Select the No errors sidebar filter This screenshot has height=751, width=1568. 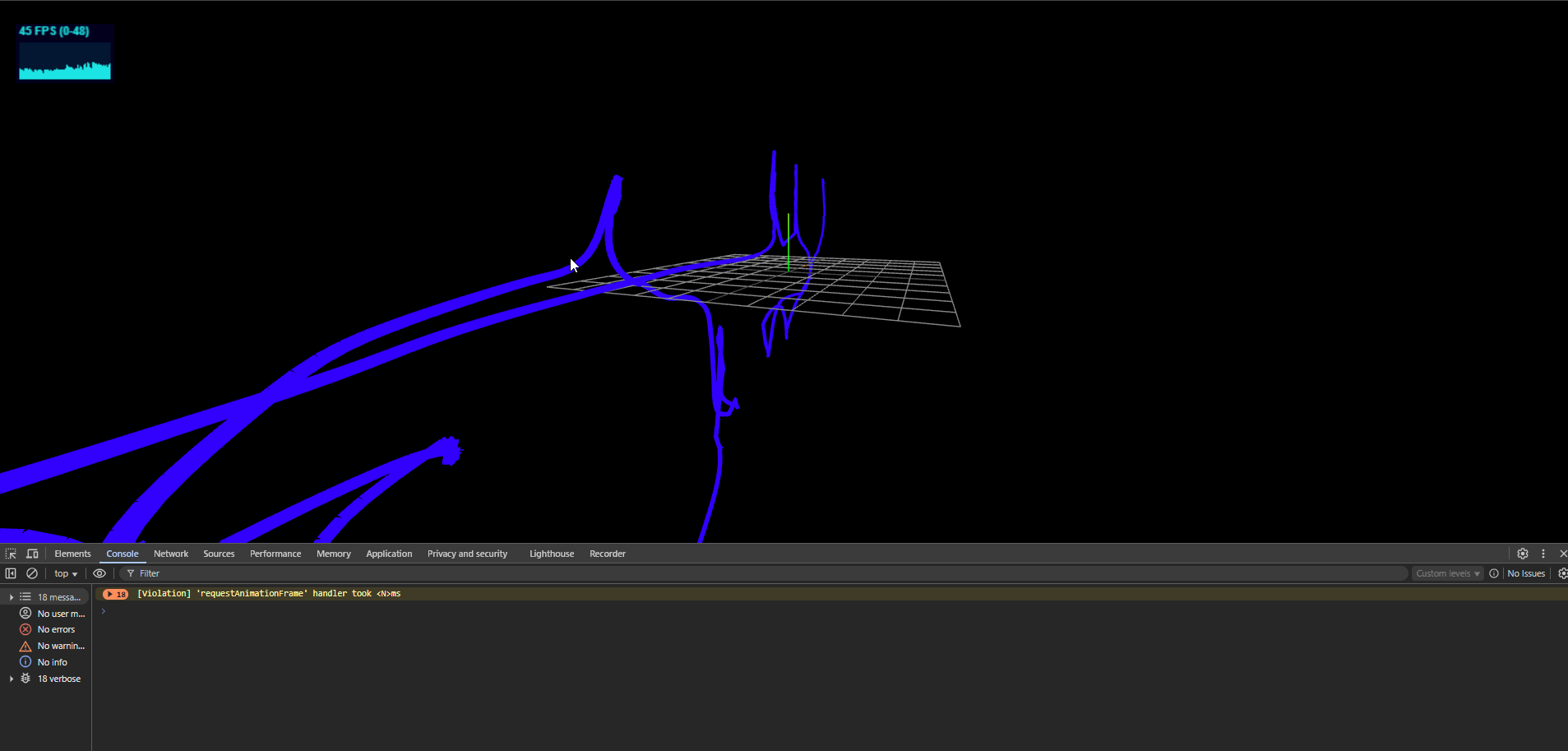pos(56,629)
